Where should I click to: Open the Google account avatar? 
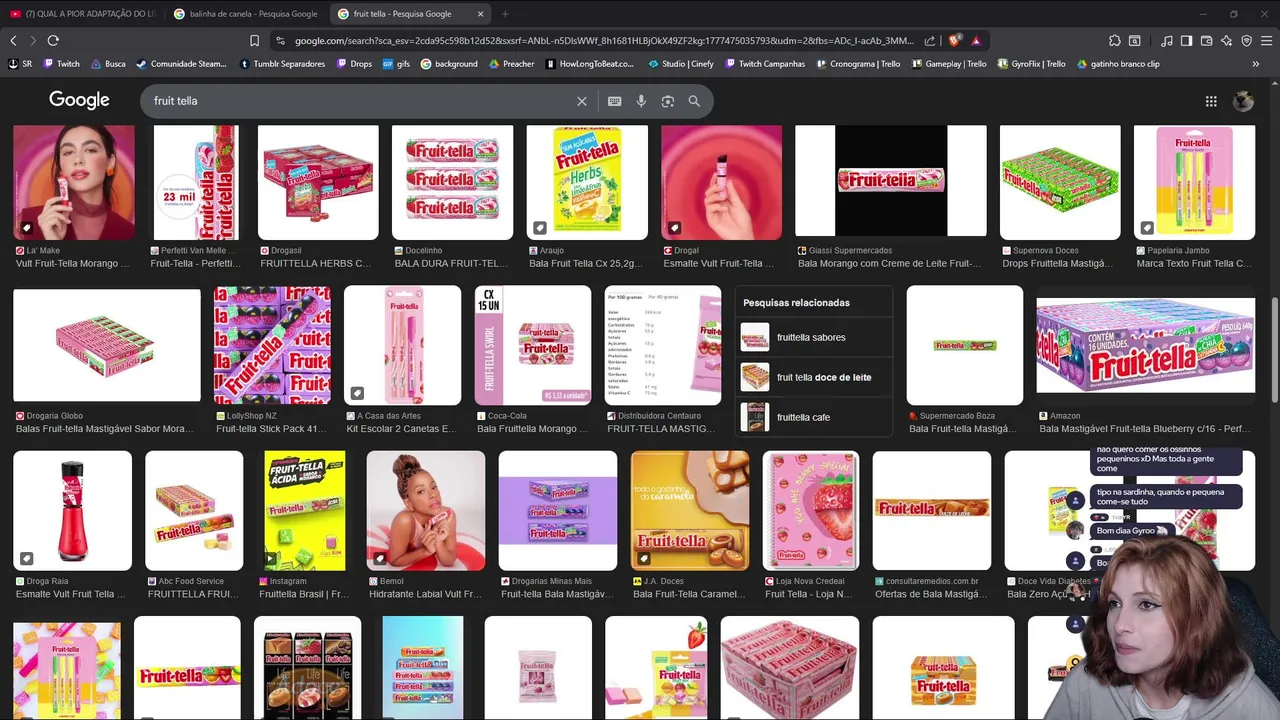coord(1243,101)
